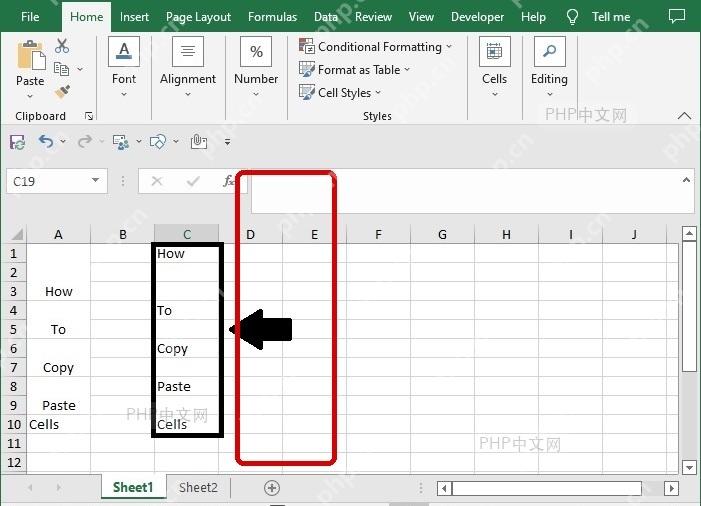Click the horizontal scrollbar left arrow
Image resolution: width=701 pixels, height=506 pixels.
444,488
